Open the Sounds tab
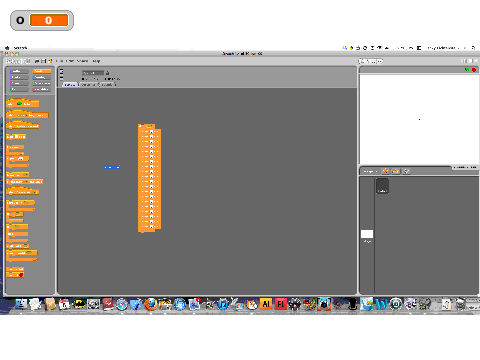The width and height of the screenshot is (480, 360). pyautogui.click(x=107, y=85)
